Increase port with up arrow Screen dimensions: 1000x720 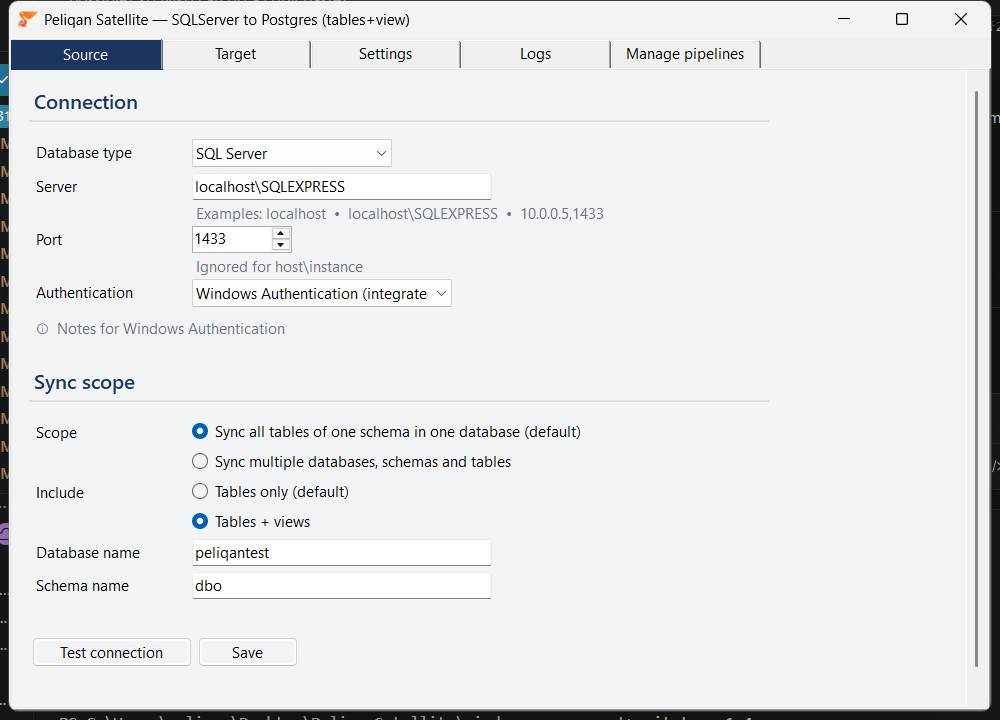click(x=281, y=233)
